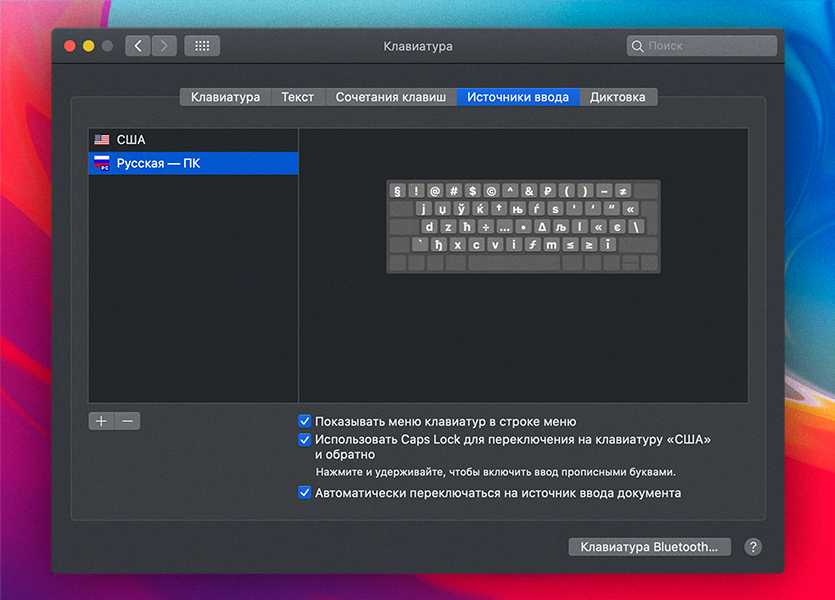The width and height of the screenshot is (835, 600).
Task: Toggle «Показывать меню клавиатур в строке меню»
Action: 305,422
